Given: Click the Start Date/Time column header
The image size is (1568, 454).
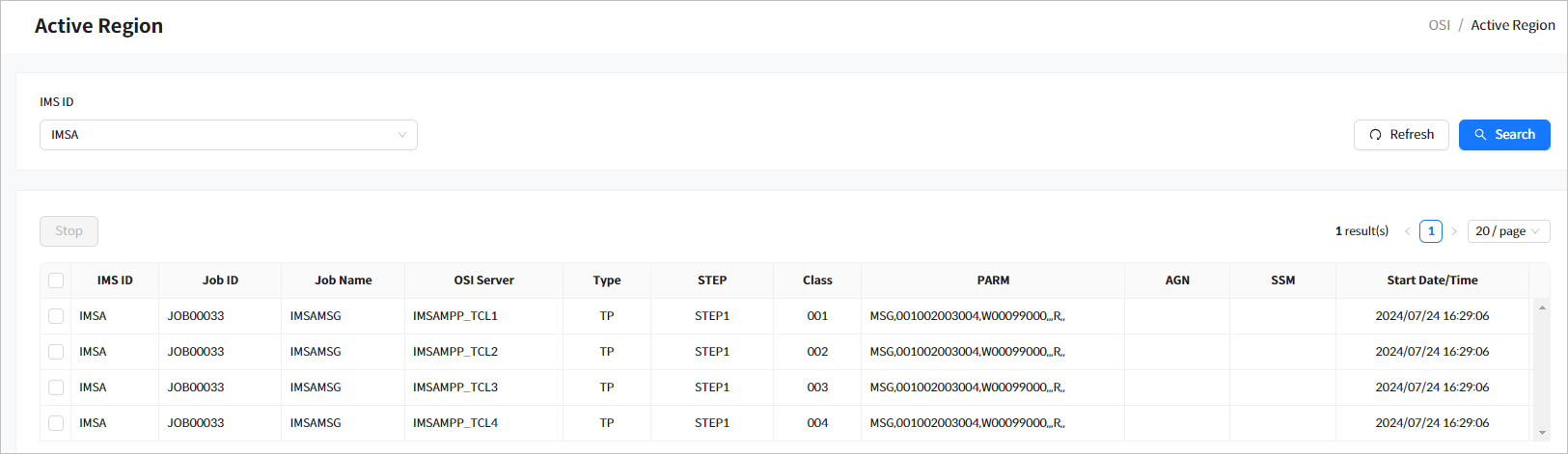Looking at the screenshot, I should [x=1432, y=280].
